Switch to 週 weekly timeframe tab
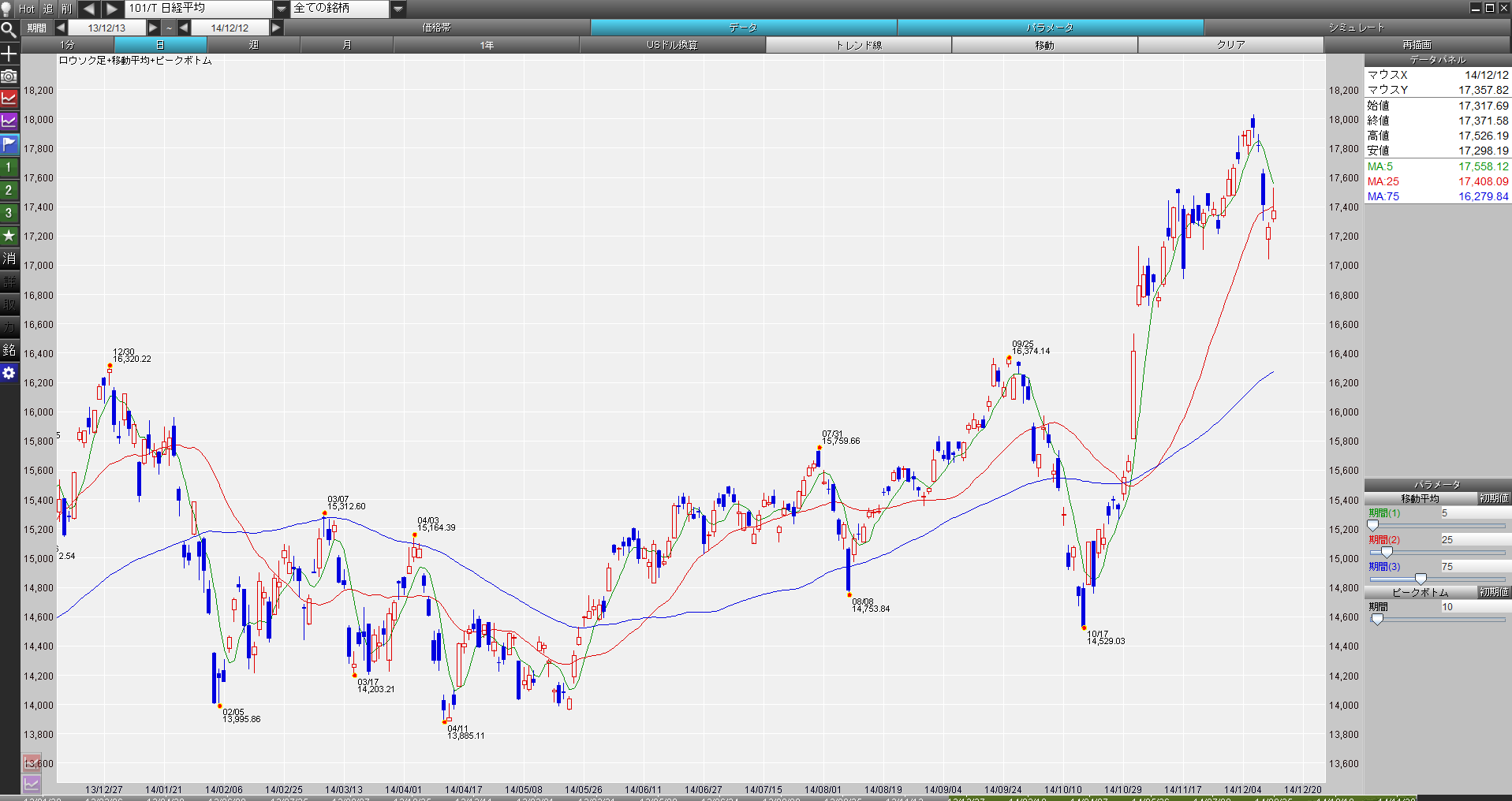Screen dimensions: 1512x801 [253, 45]
